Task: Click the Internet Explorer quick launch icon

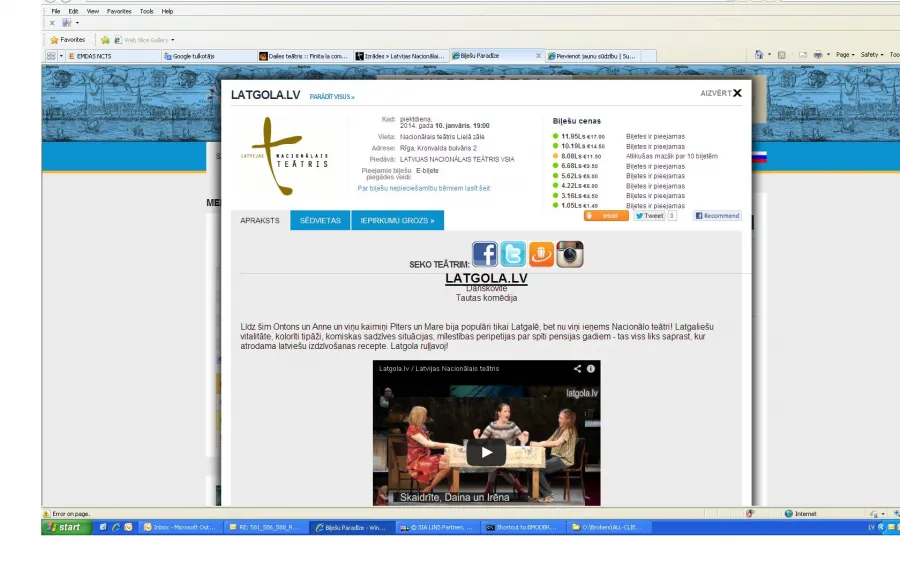Action: 115,527
